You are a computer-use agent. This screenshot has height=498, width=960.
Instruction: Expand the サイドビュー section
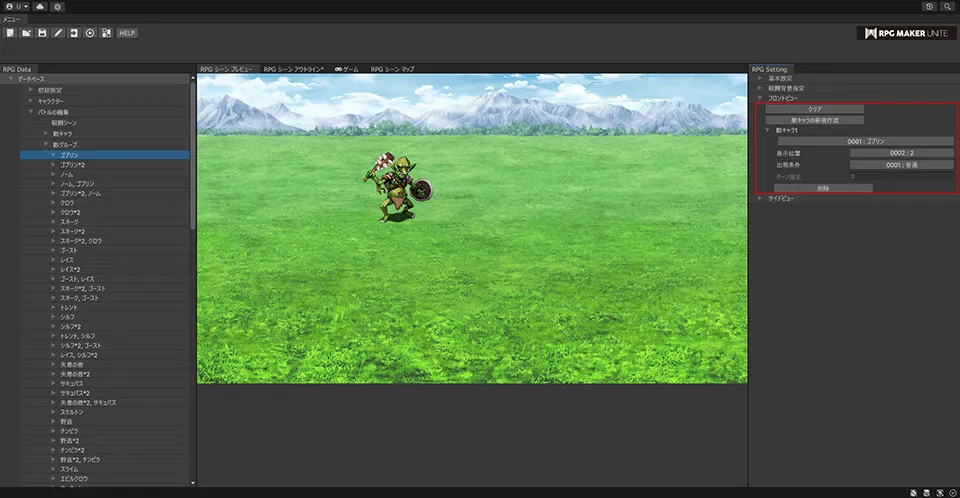(781, 198)
